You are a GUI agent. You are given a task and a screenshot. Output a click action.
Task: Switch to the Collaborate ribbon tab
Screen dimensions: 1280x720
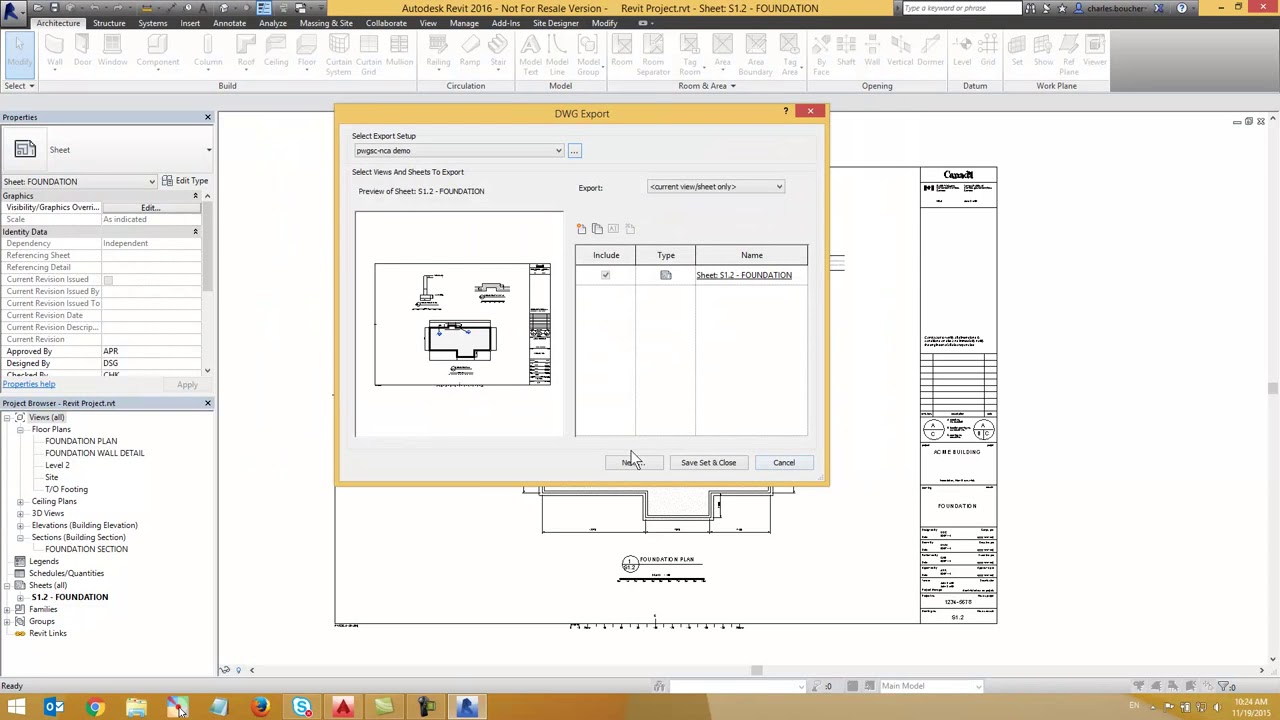(386, 23)
